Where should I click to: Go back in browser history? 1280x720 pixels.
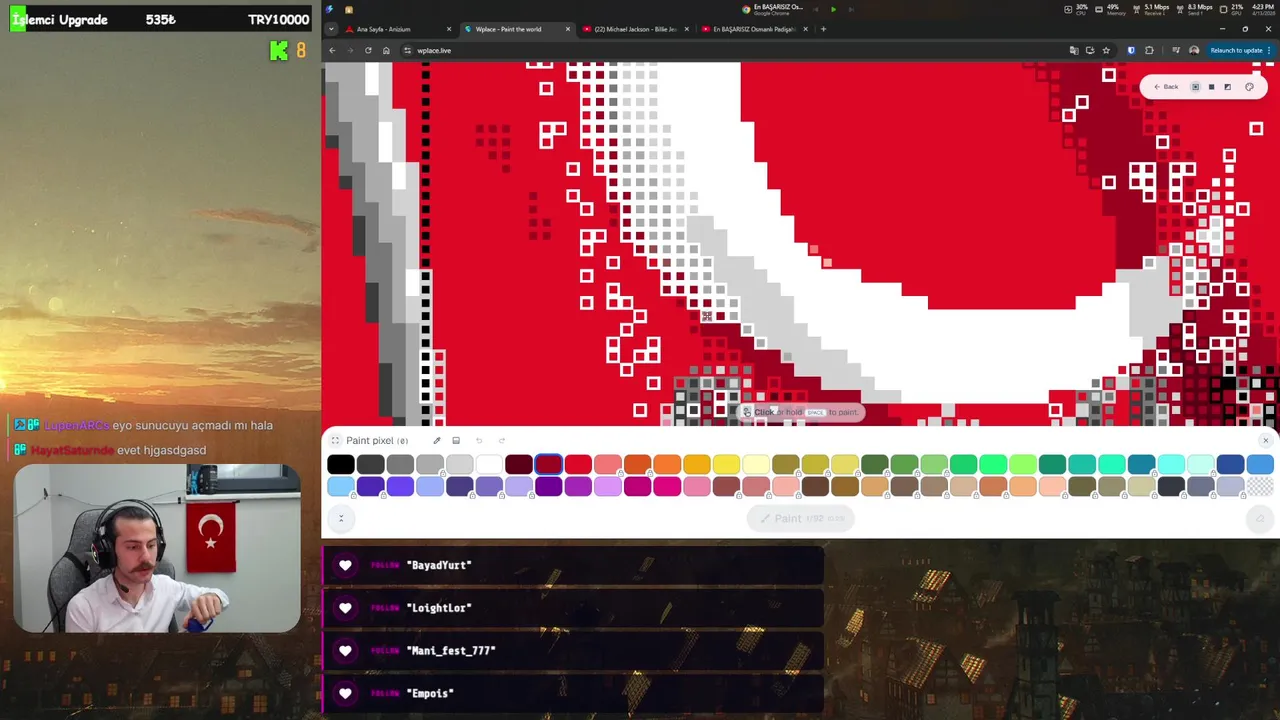(x=332, y=50)
